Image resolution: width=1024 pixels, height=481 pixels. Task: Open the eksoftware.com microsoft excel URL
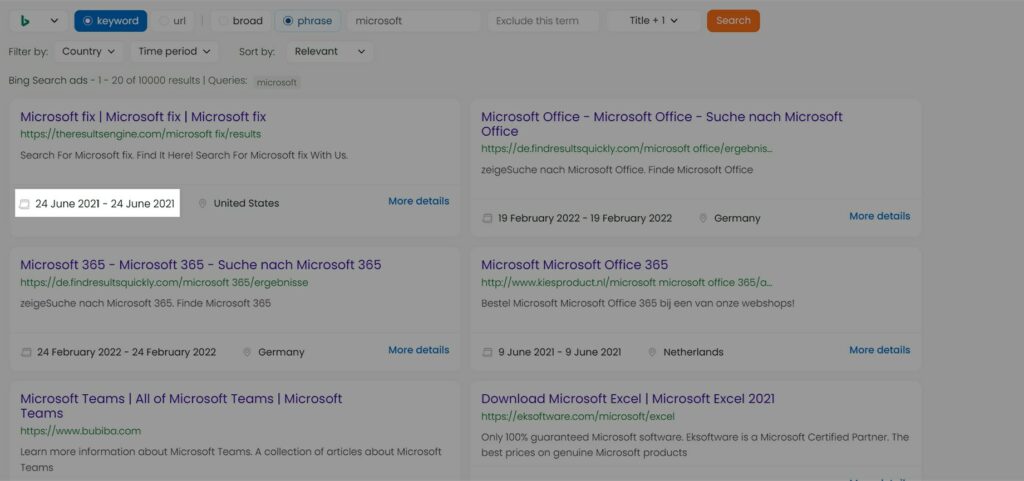coord(578,416)
